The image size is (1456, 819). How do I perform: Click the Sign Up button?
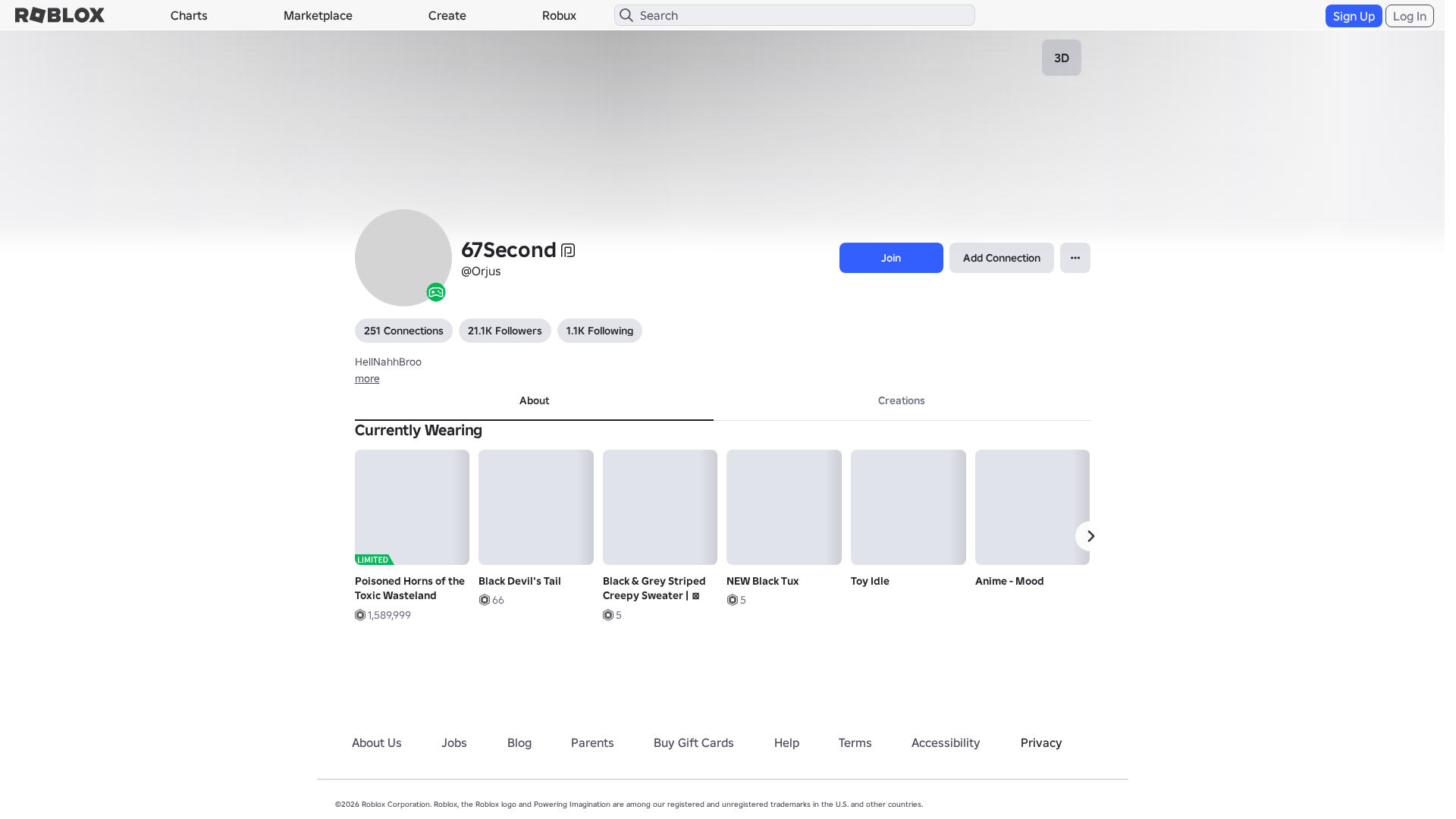(1354, 16)
